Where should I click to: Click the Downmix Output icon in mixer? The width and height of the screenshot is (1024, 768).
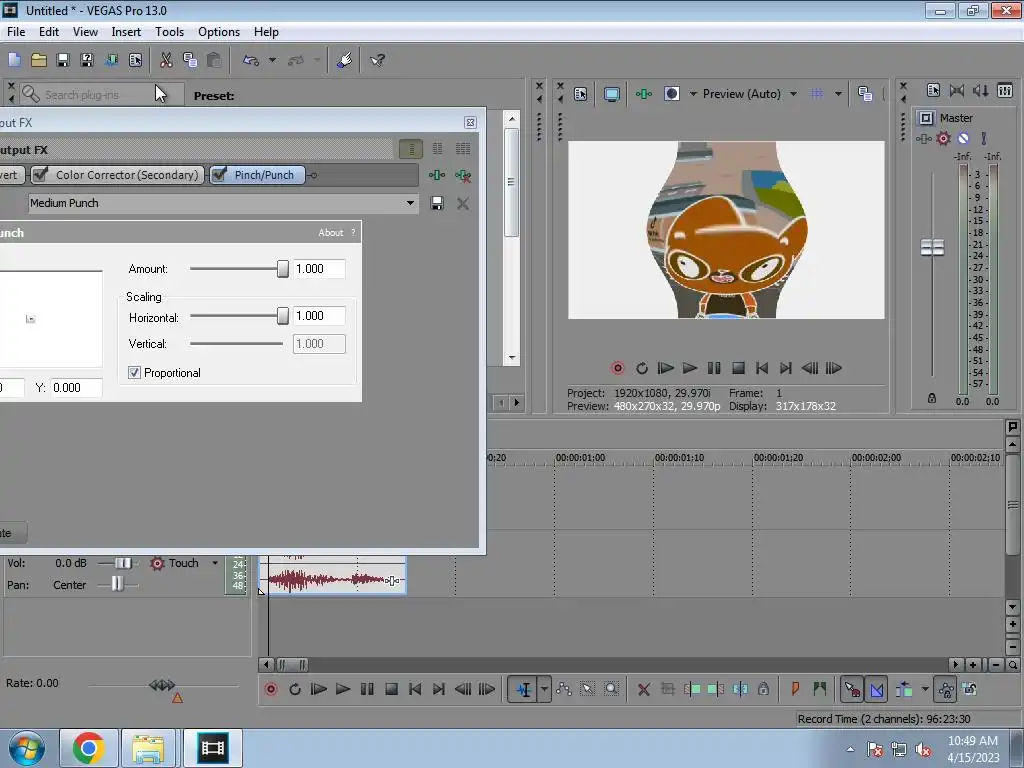click(957, 91)
